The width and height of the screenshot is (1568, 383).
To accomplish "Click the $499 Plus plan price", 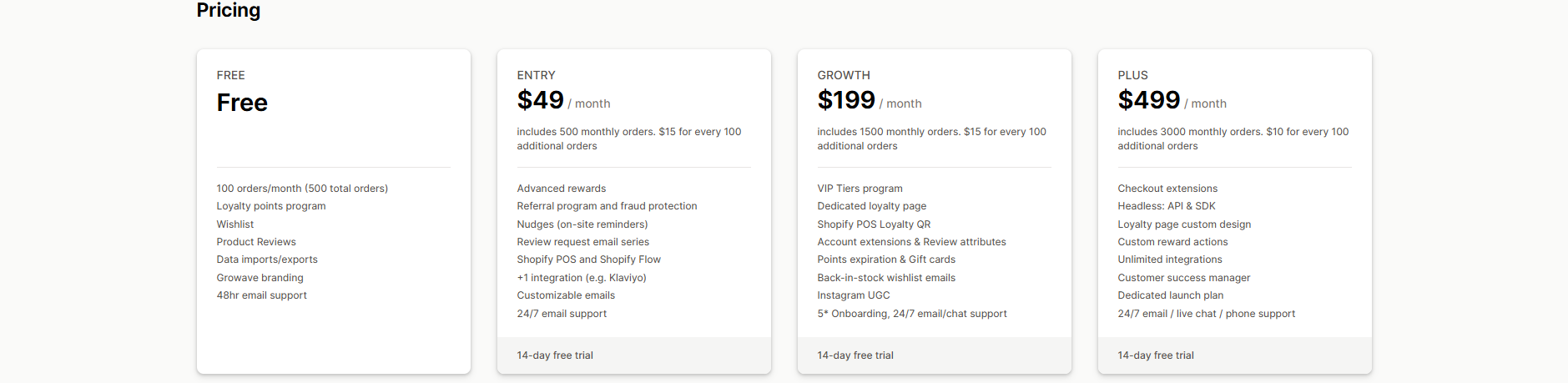I will pyautogui.click(x=1148, y=101).
